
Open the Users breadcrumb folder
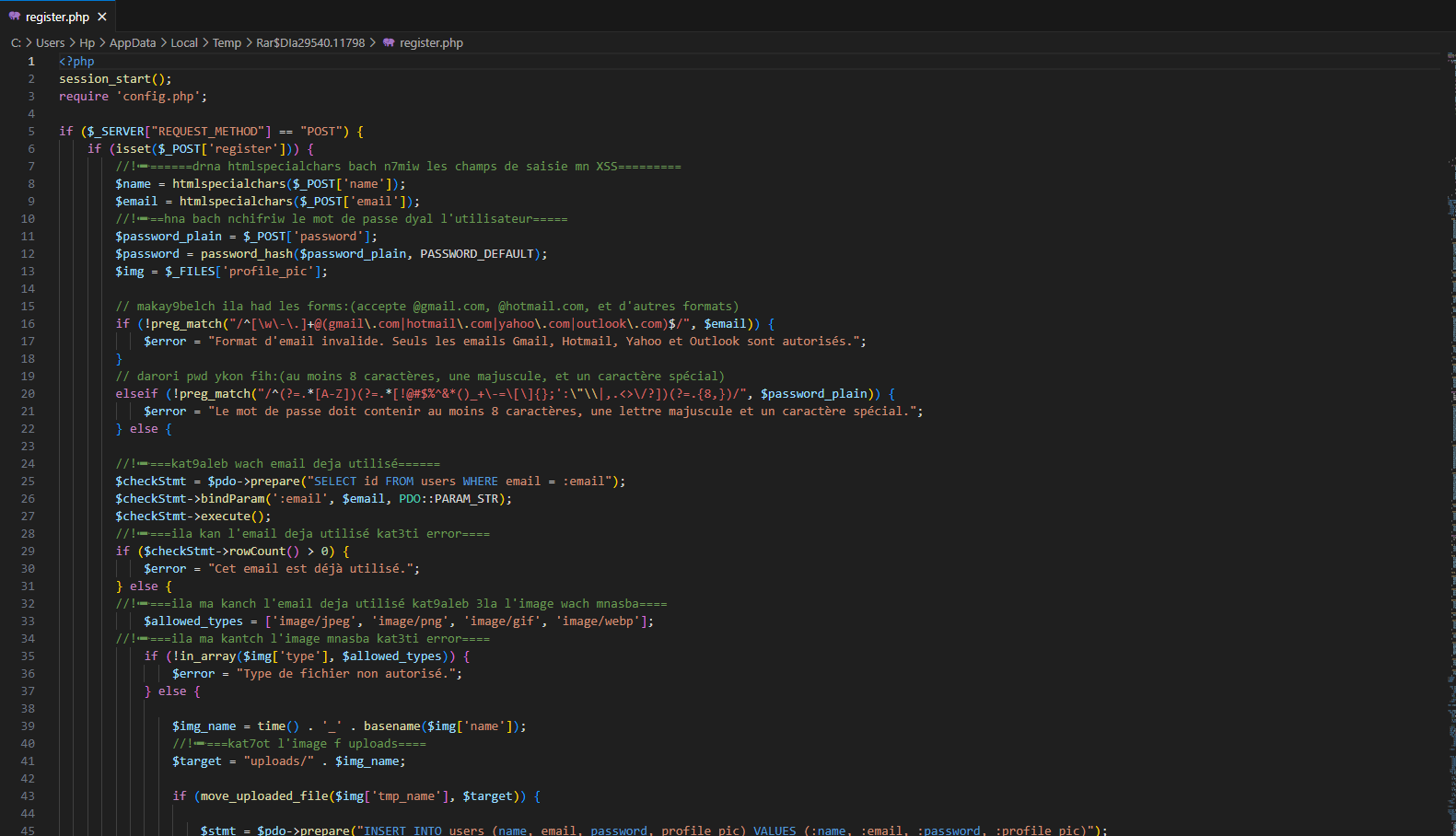(x=50, y=43)
